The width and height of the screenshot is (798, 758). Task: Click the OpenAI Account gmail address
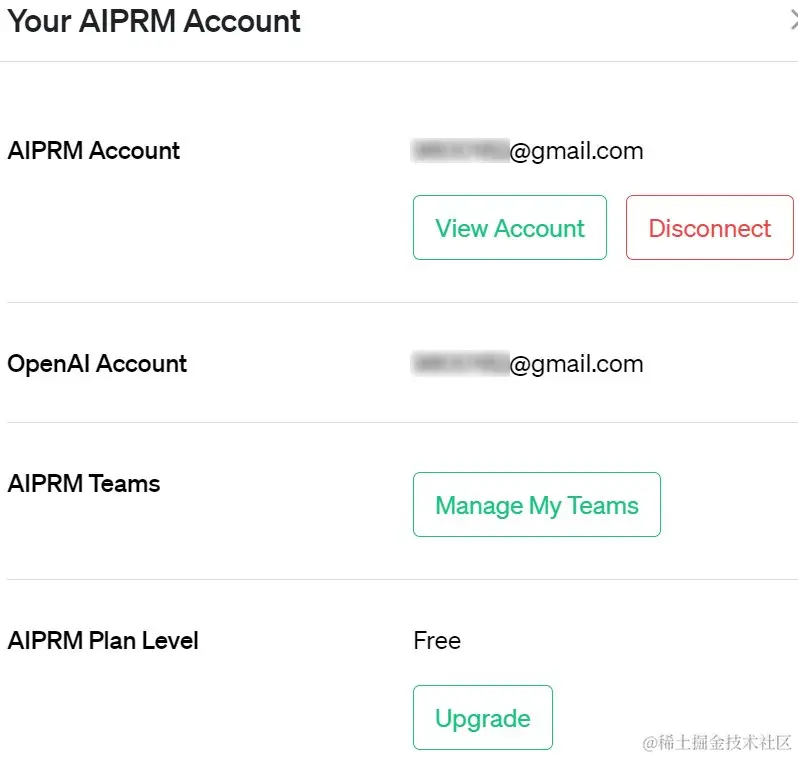(527, 363)
